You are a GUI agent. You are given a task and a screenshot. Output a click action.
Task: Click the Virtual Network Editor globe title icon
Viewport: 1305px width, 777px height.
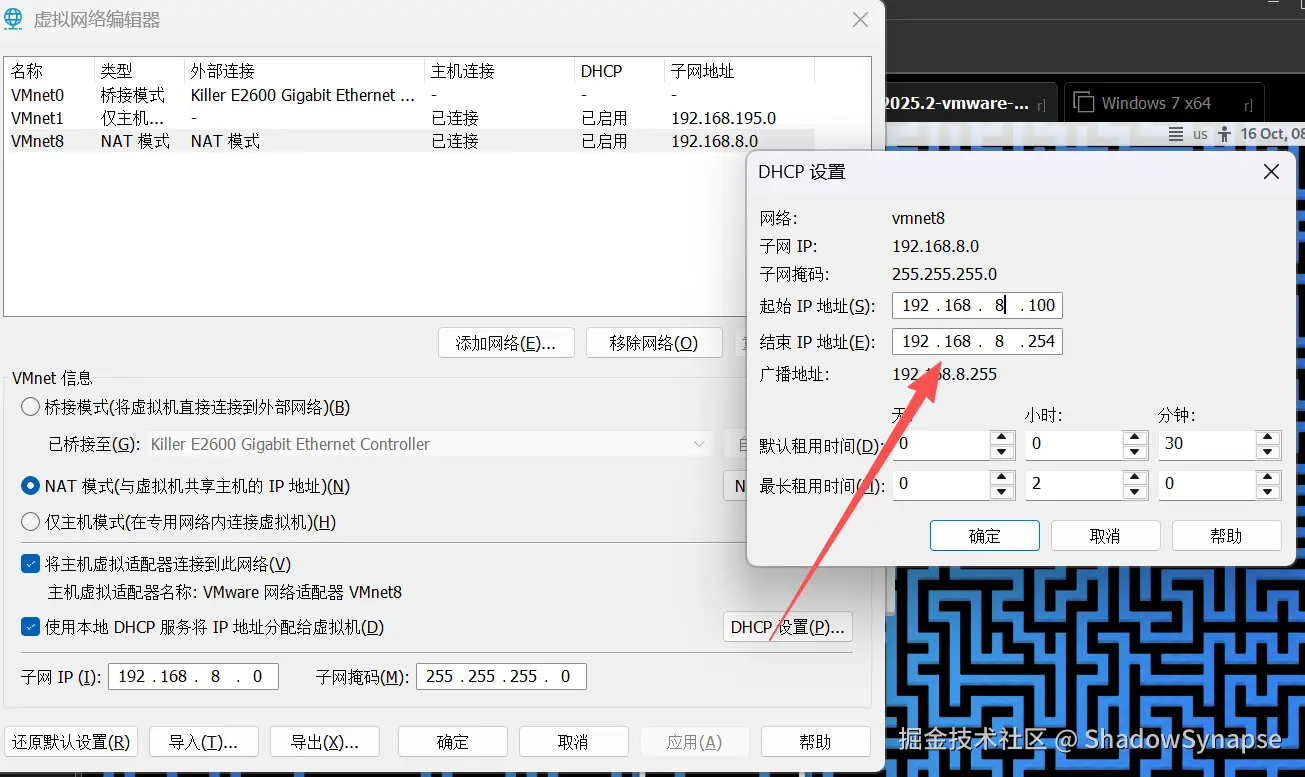[x=14, y=19]
